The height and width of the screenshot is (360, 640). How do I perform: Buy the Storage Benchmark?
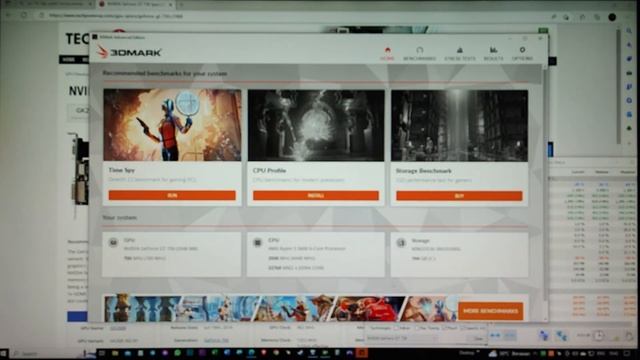pyautogui.click(x=459, y=196)
